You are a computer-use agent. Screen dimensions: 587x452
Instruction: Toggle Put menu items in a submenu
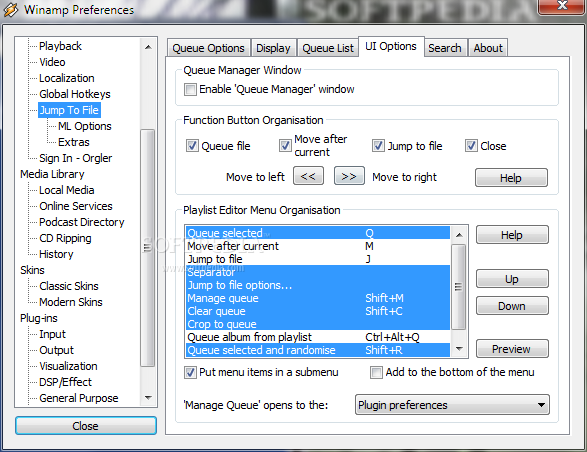click(x=190, y=373)
